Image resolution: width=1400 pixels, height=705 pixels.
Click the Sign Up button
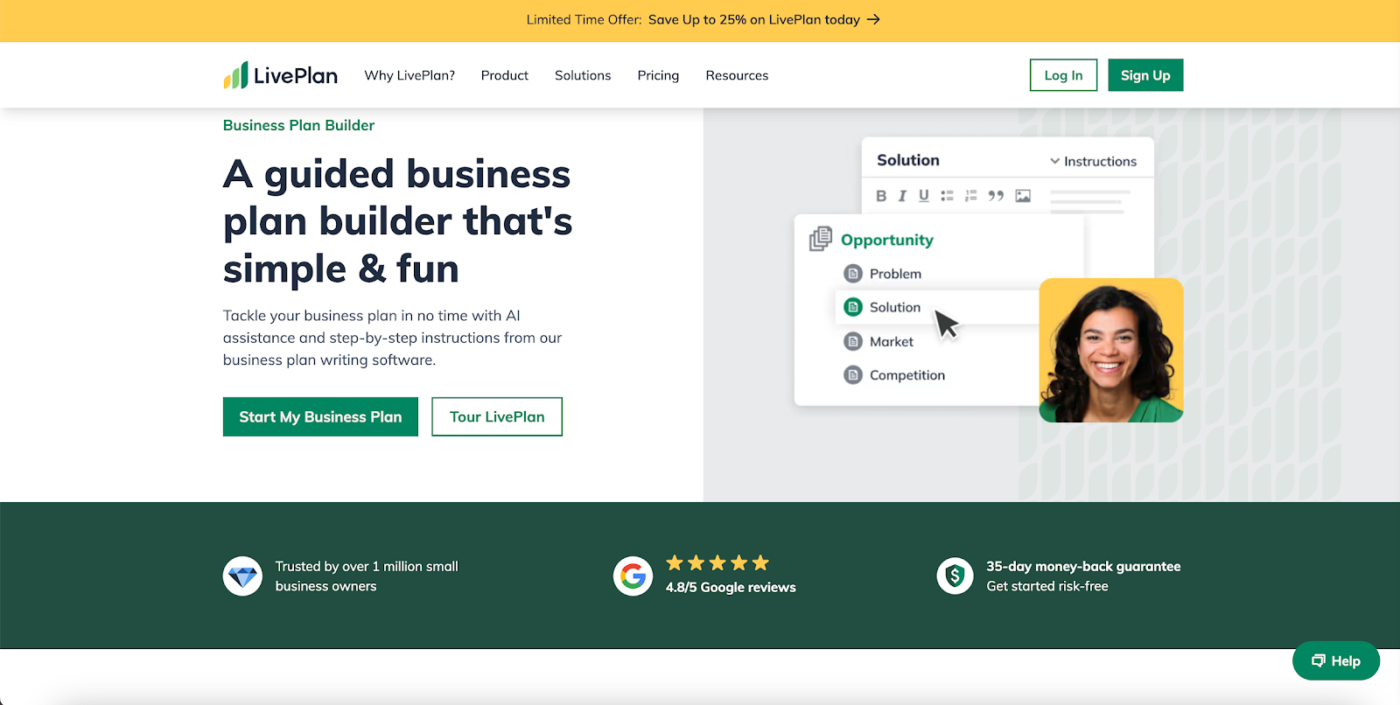(1145, 75)
